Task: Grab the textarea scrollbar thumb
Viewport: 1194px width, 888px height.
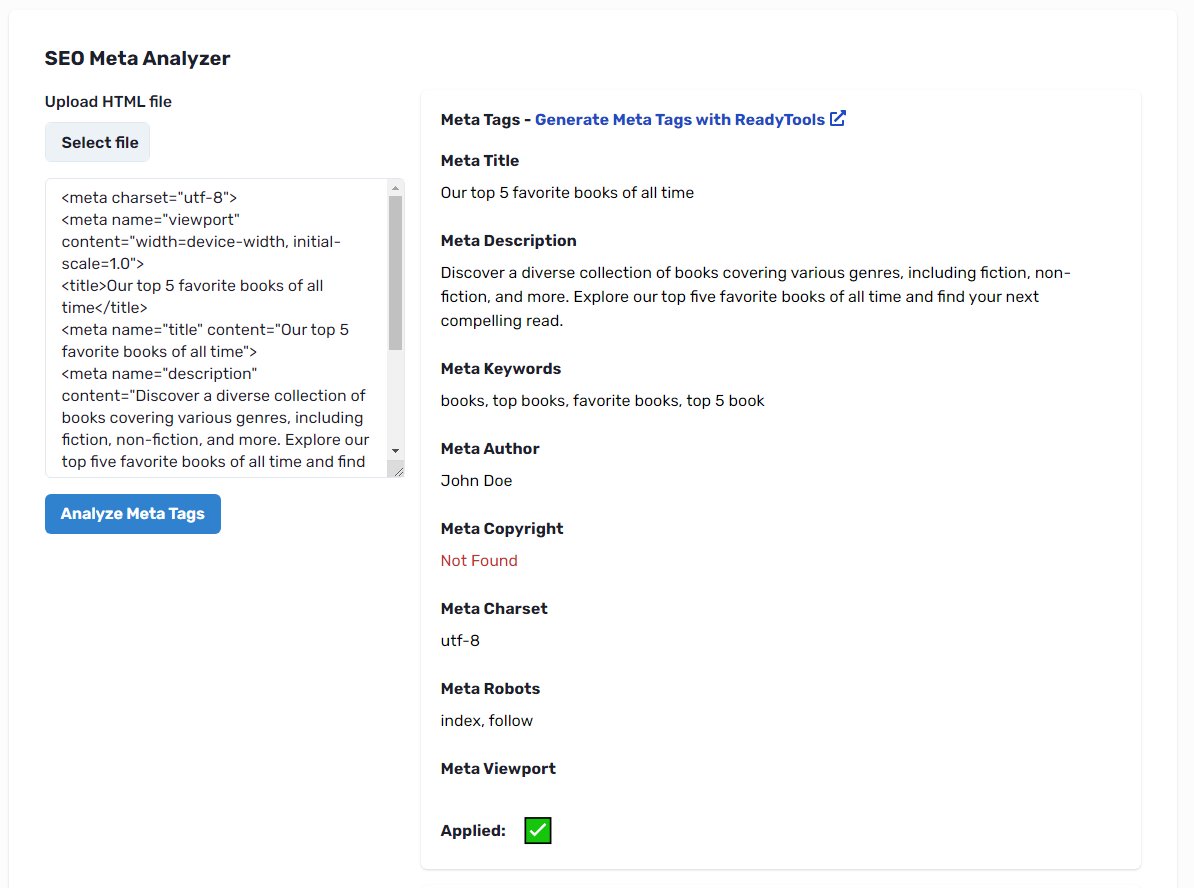Action: [395, 273]
